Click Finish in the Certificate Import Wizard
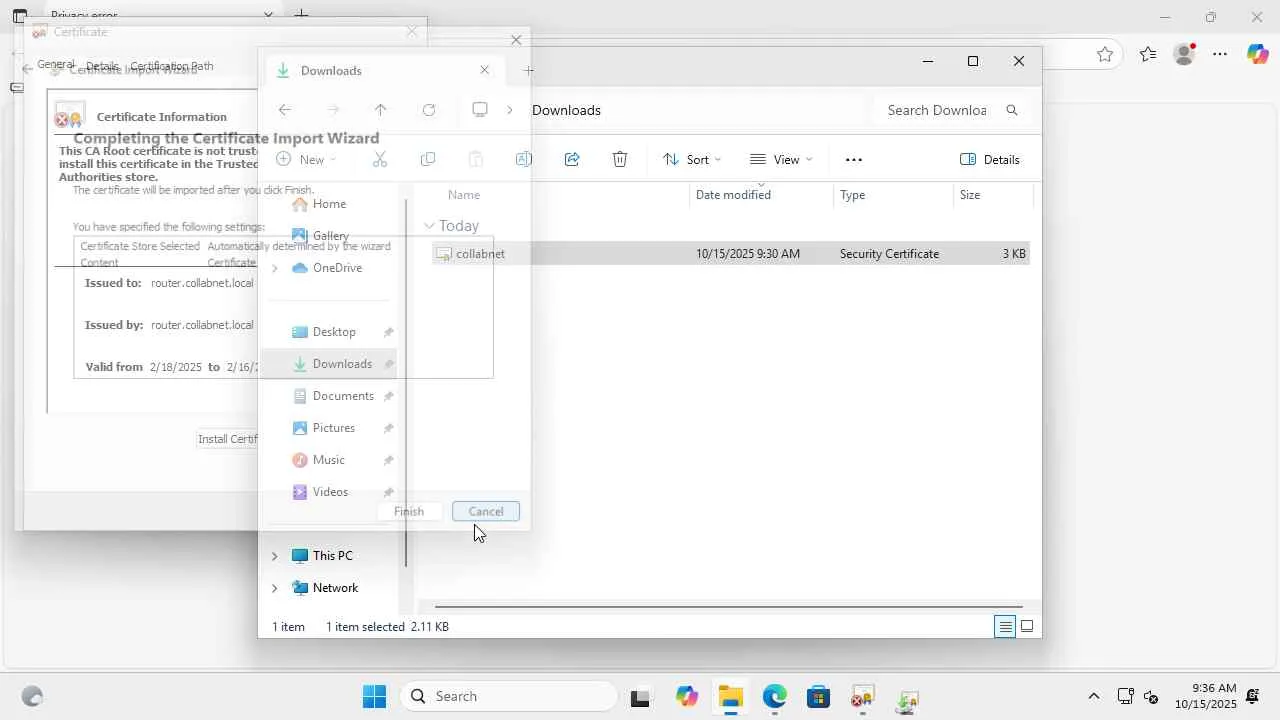This screenshot has height=720, width=1280. 409,511
